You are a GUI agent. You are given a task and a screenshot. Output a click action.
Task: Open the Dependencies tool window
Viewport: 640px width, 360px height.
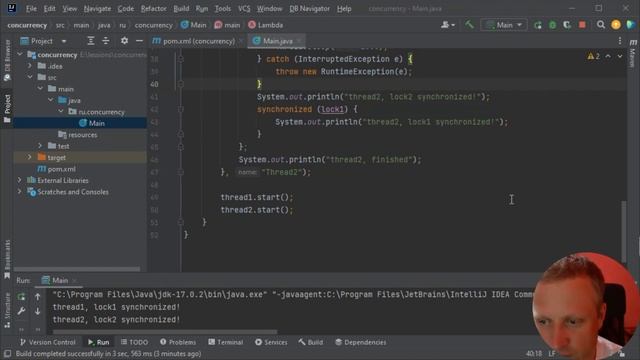(360, 342)
